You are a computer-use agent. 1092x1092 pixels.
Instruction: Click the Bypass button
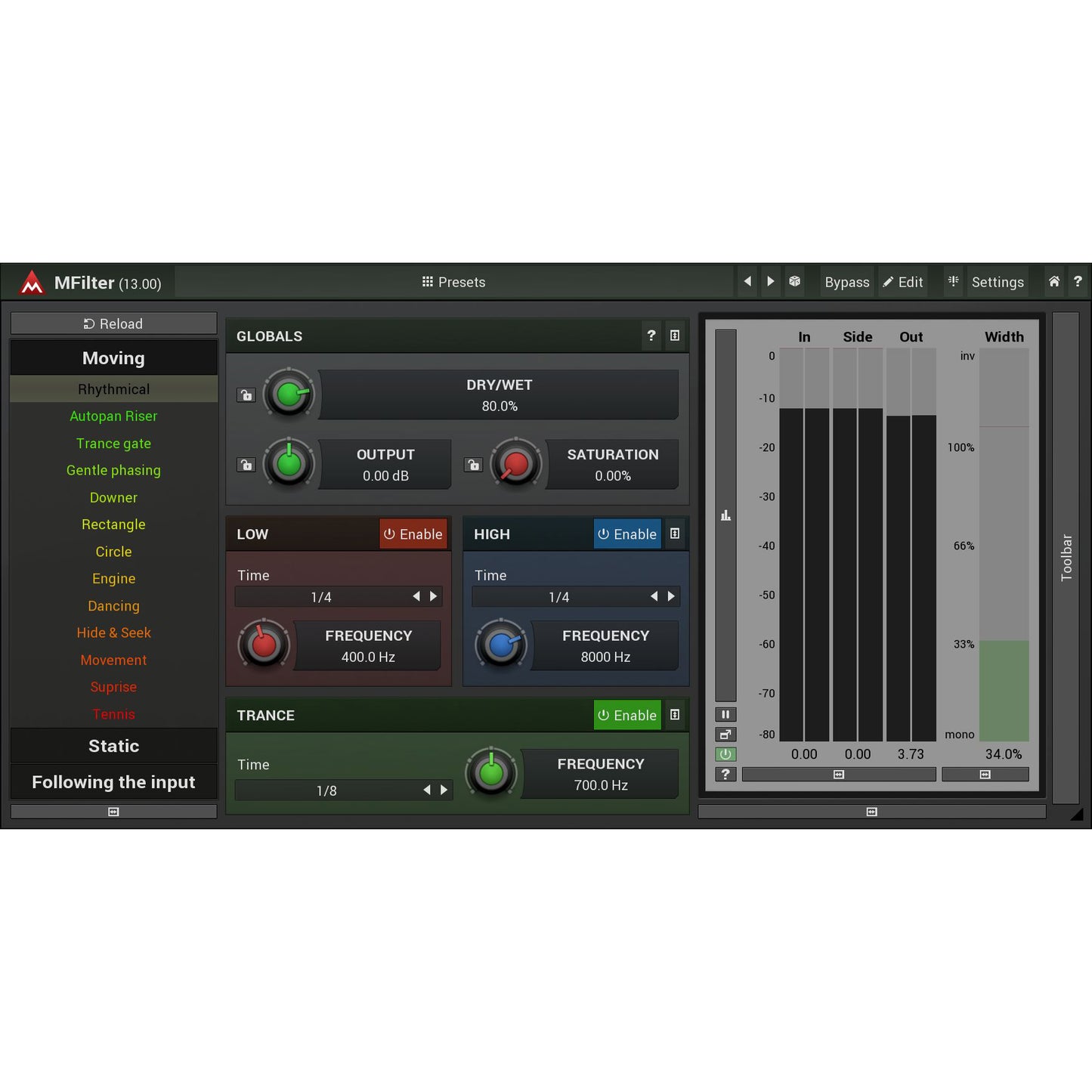pos(846,281)
